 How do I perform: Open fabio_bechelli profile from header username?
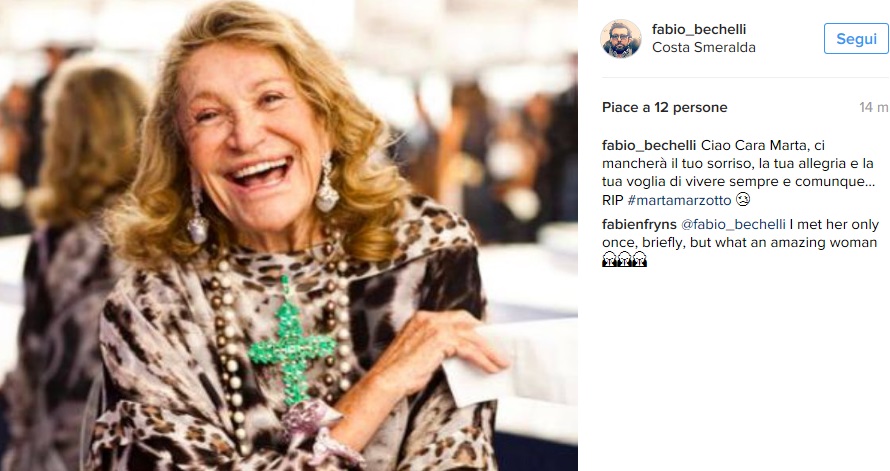coord(699,29)
